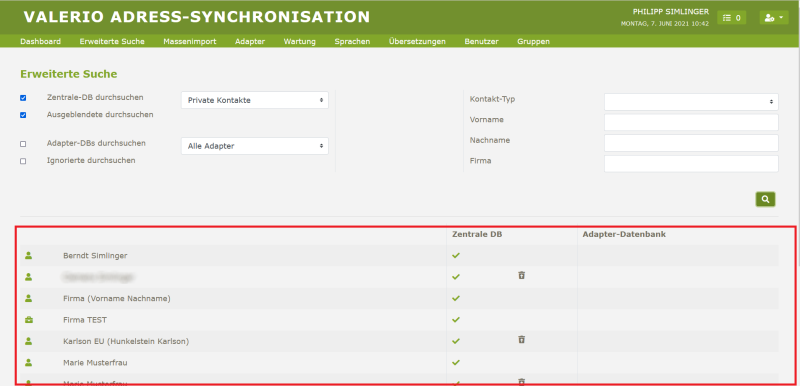Viewport: 800px width, 386px height.
Task: Open the Benutzer menu item
Action: [482, 42]
